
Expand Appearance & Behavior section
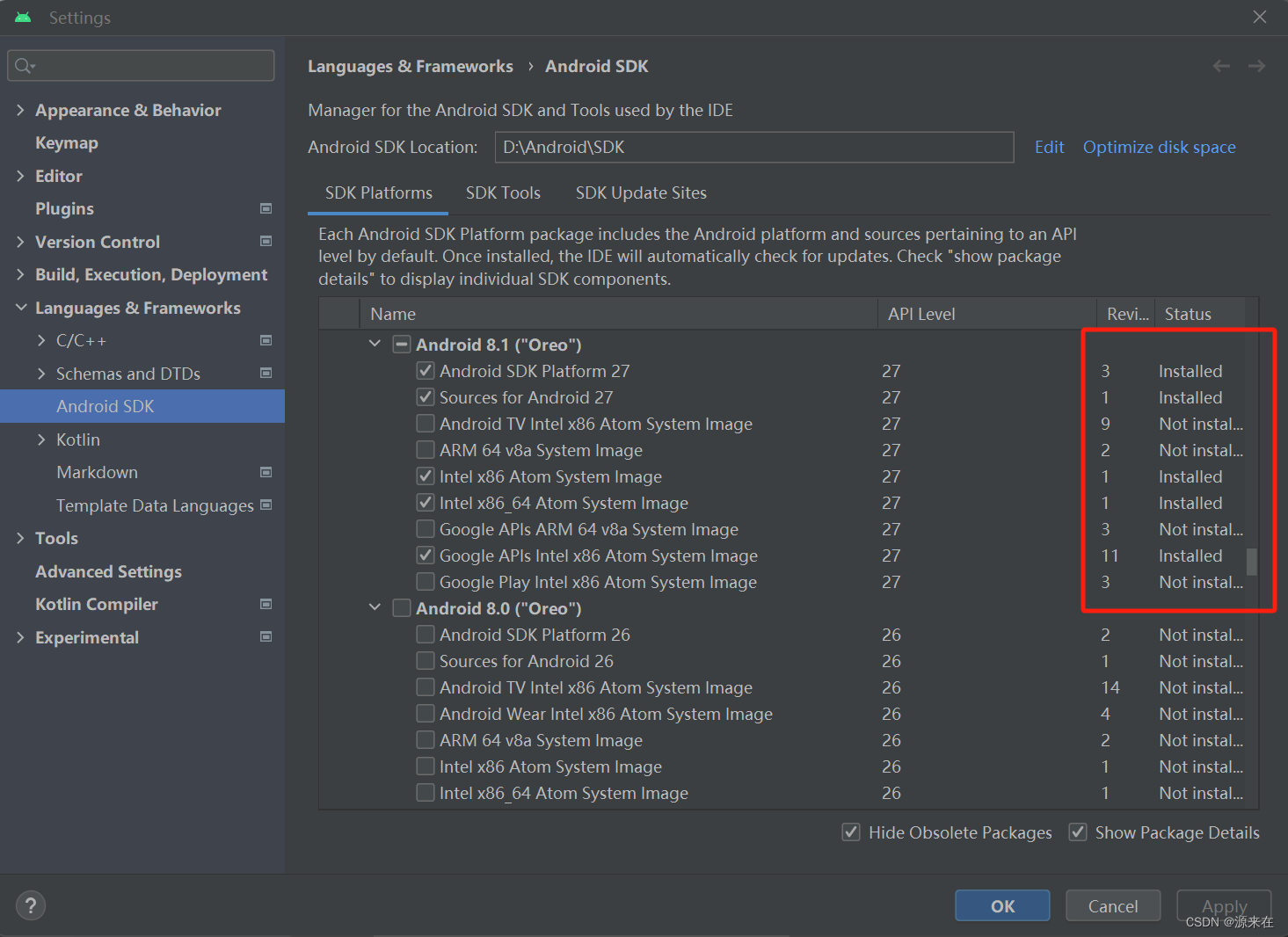[x=20, y=110]
